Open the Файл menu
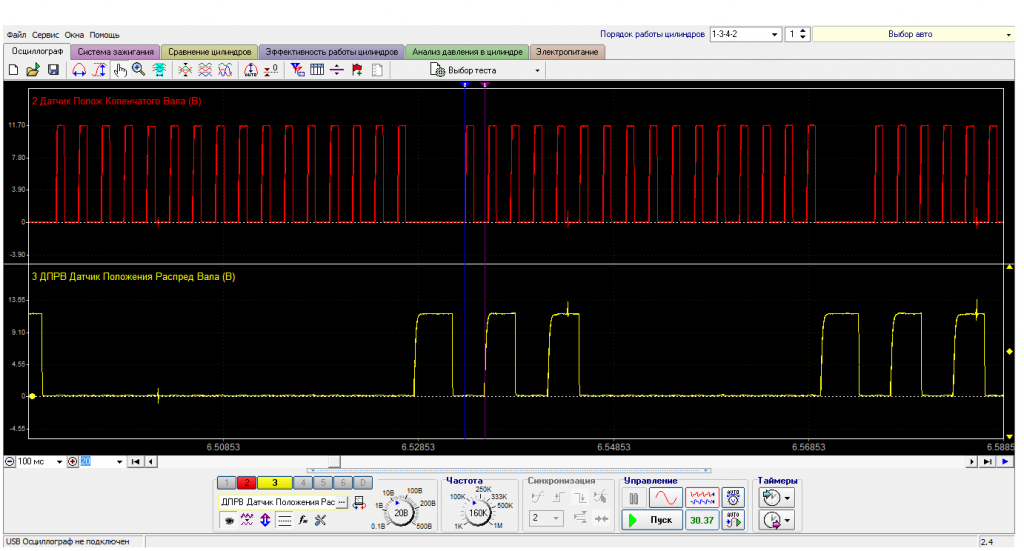1024x551 pixels. pos(16,35)
